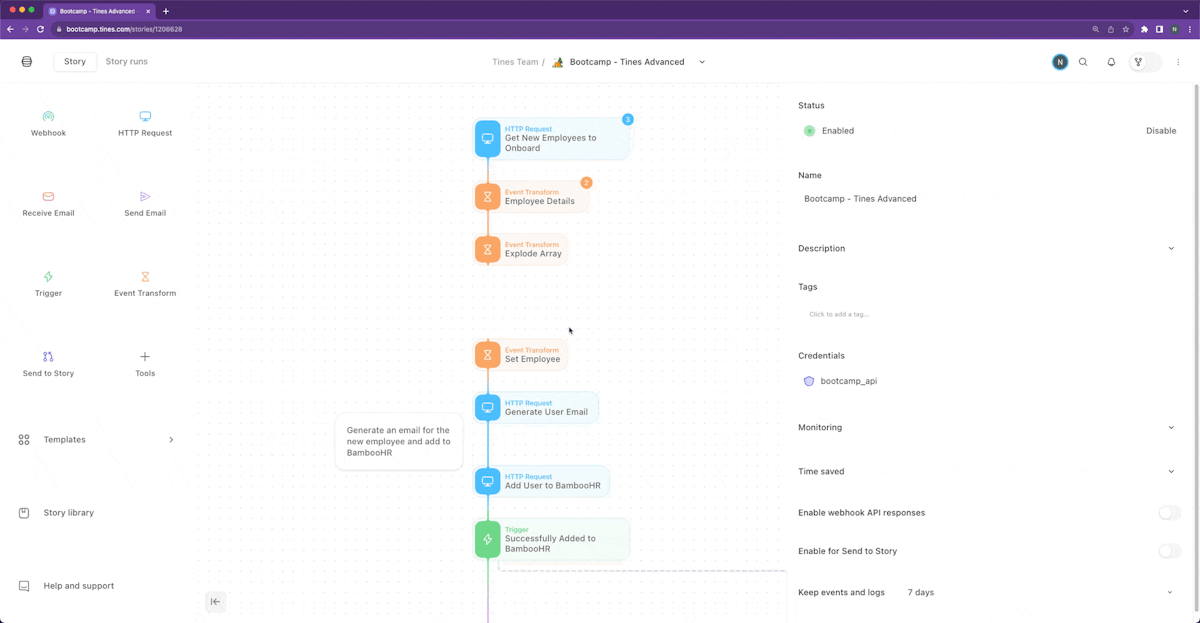This screenshot has width=1200, height=623.
Task: Select the Send to Story action icon
Action: (x=48, y=357)
